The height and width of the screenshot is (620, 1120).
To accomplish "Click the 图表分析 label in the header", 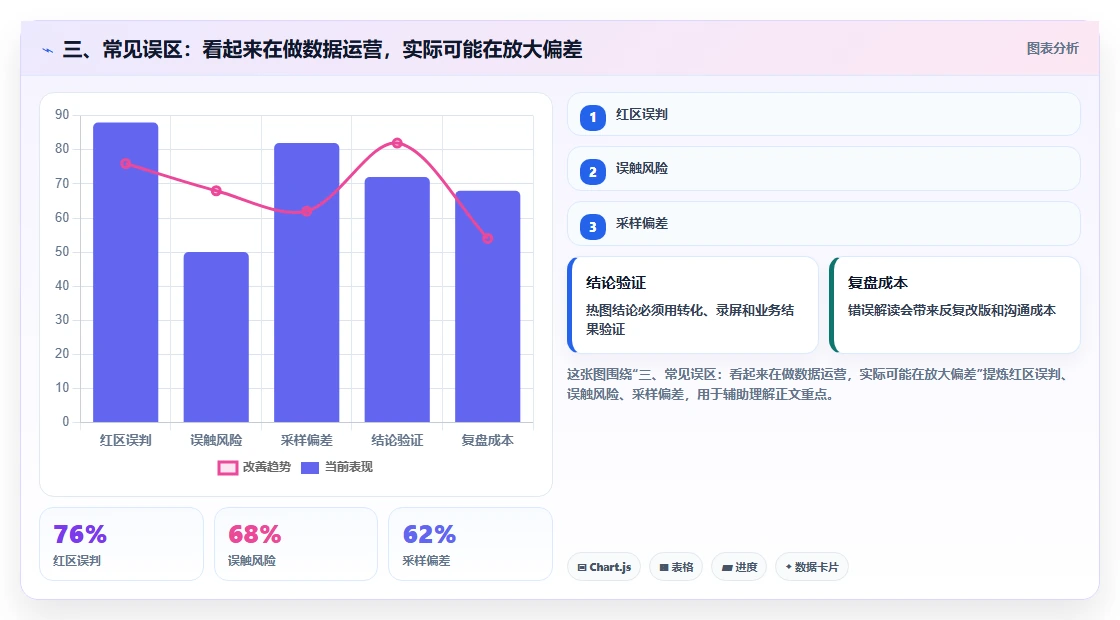I will click(1052, 49).
